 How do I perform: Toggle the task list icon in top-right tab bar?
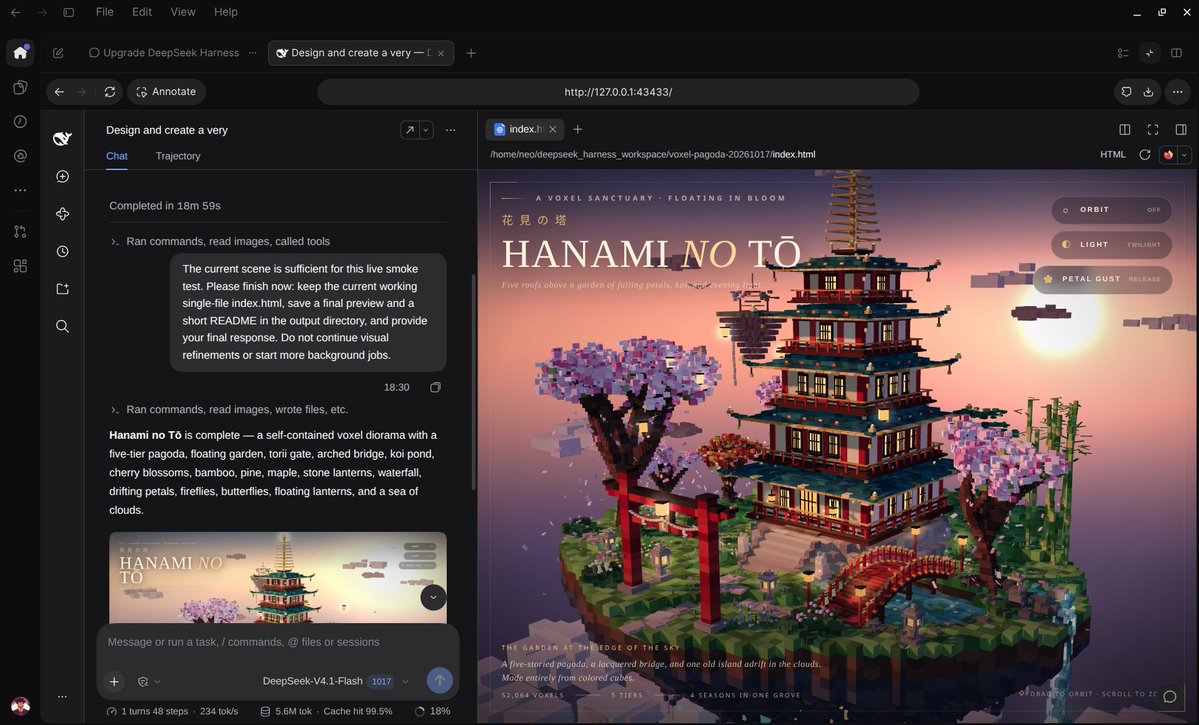(x=1123, y=53)
